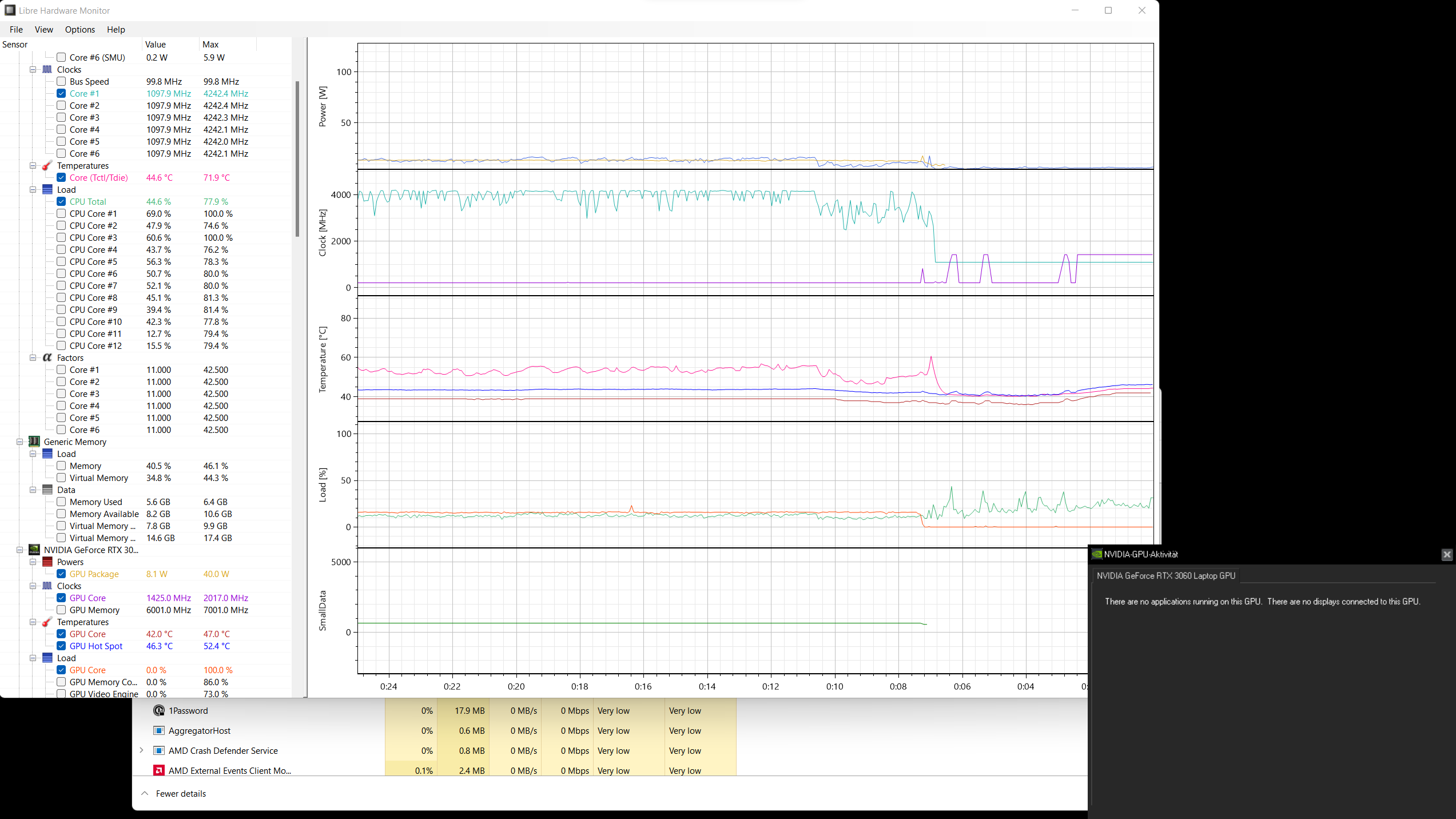Click the 1Password process icon
1456x819 pixels.
point(159,710)
